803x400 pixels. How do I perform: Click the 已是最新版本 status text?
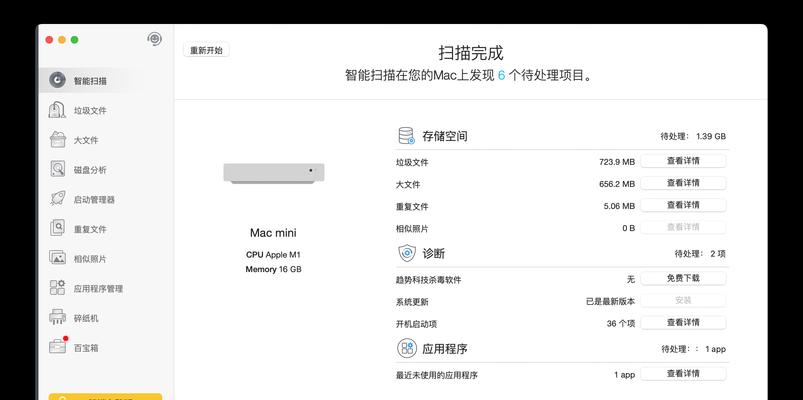coord(610,301)
